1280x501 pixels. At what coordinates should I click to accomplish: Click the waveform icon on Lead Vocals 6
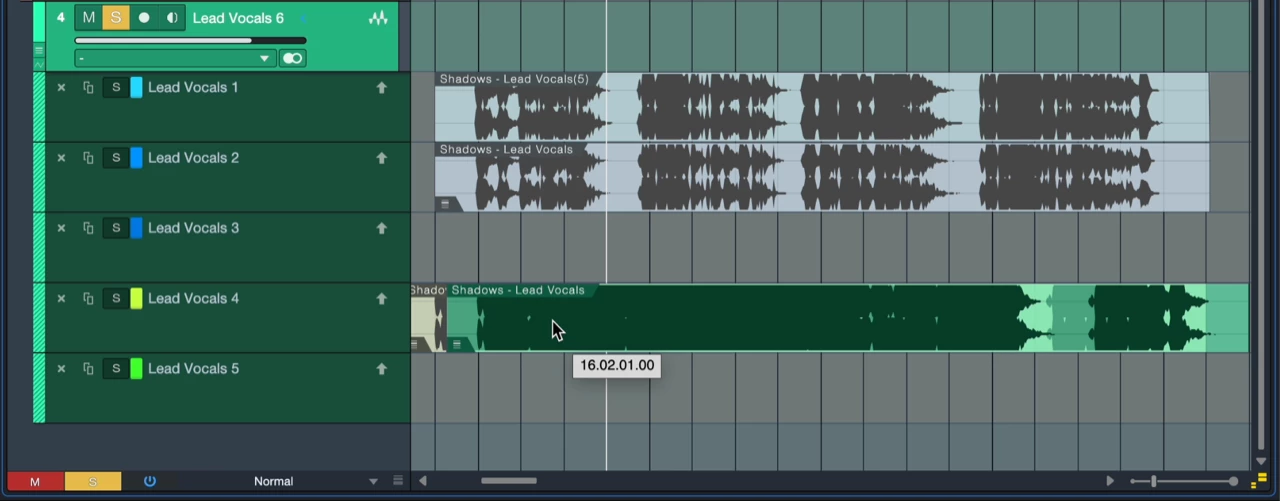tap(378, 18)
